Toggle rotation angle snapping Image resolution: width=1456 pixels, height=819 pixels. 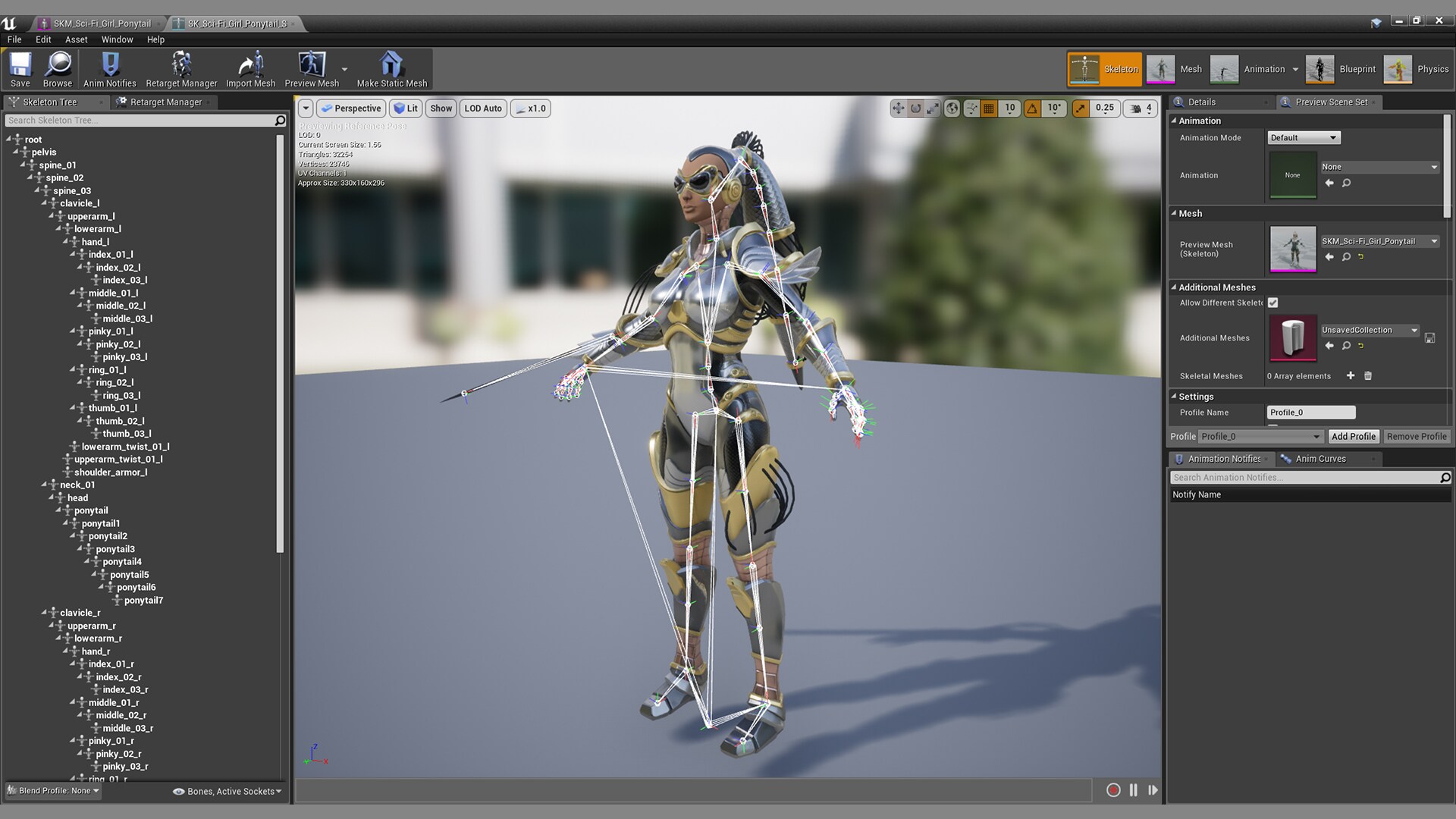point(1032,108)
